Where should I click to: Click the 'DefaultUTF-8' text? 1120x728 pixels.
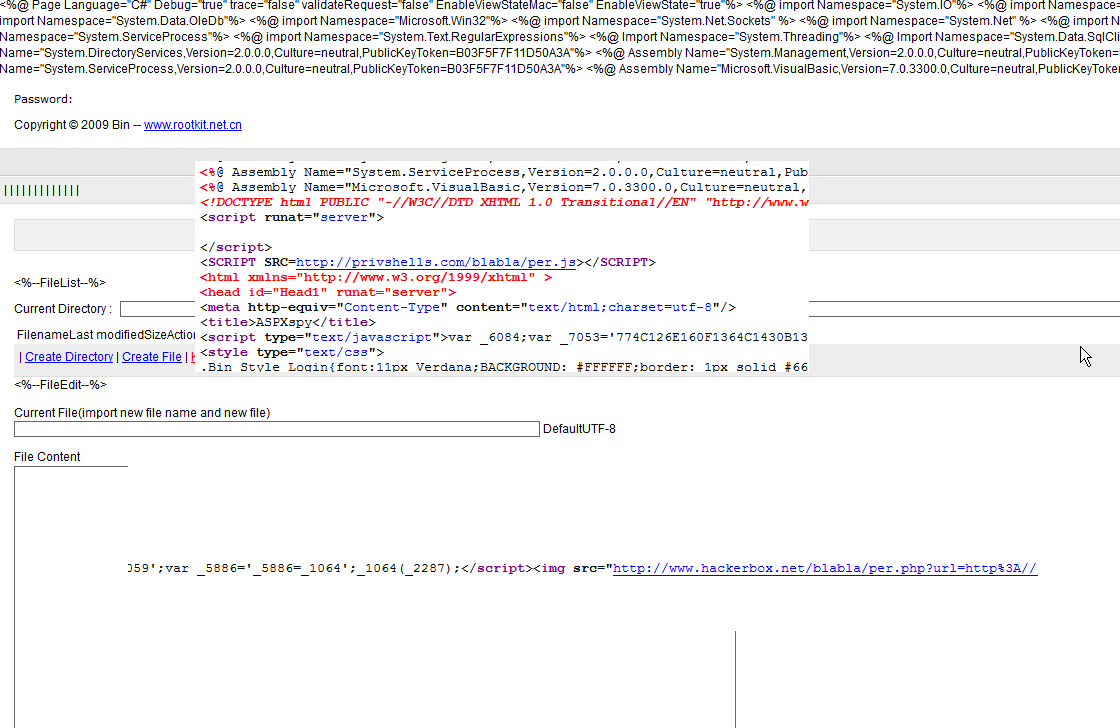click(x=579, y=429)
